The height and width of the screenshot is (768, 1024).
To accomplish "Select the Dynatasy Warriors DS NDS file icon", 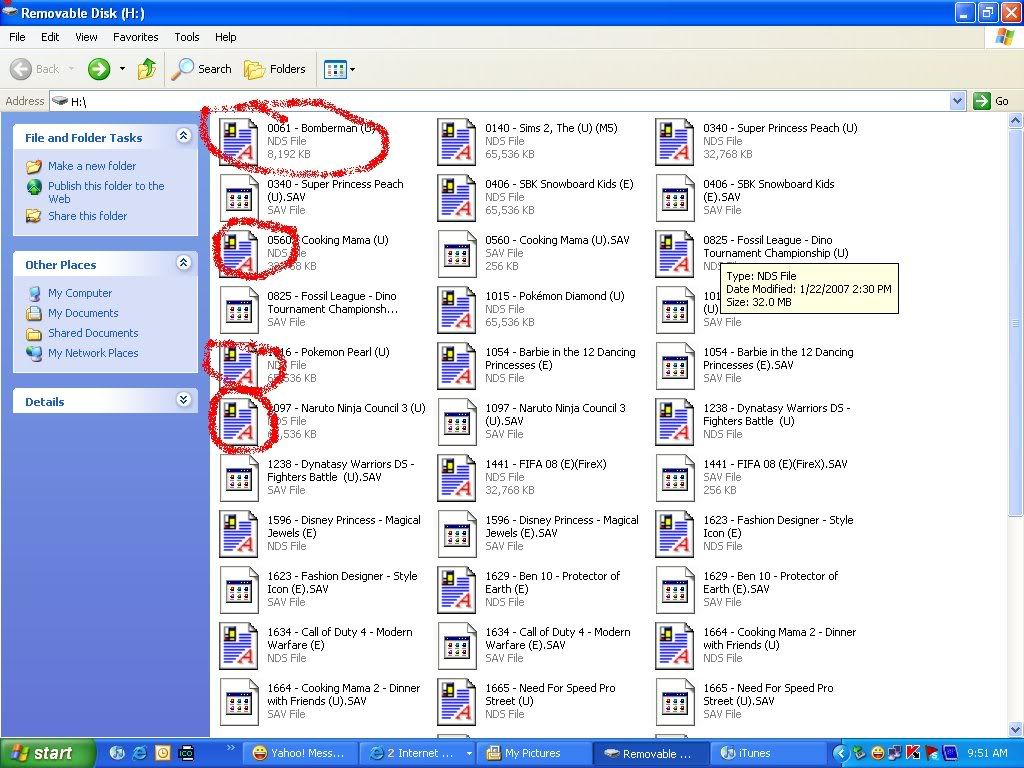I will [674, 422].
